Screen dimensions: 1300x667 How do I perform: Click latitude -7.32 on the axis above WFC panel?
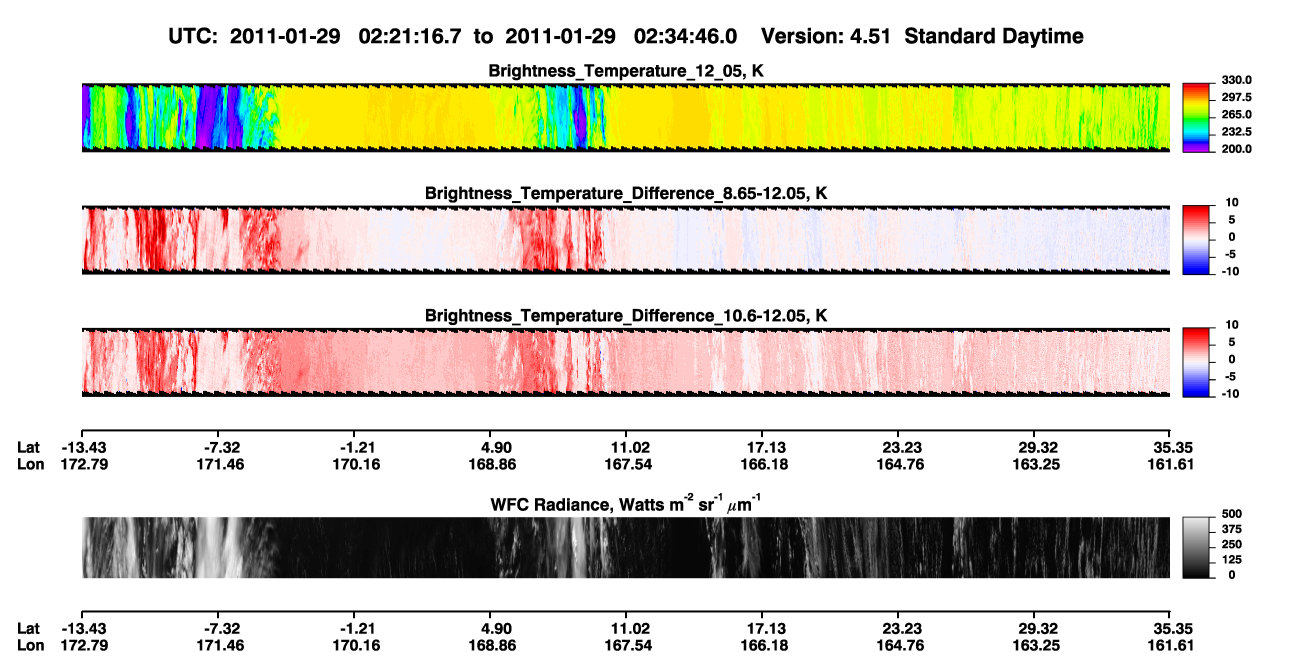click(x=218, y=448)
